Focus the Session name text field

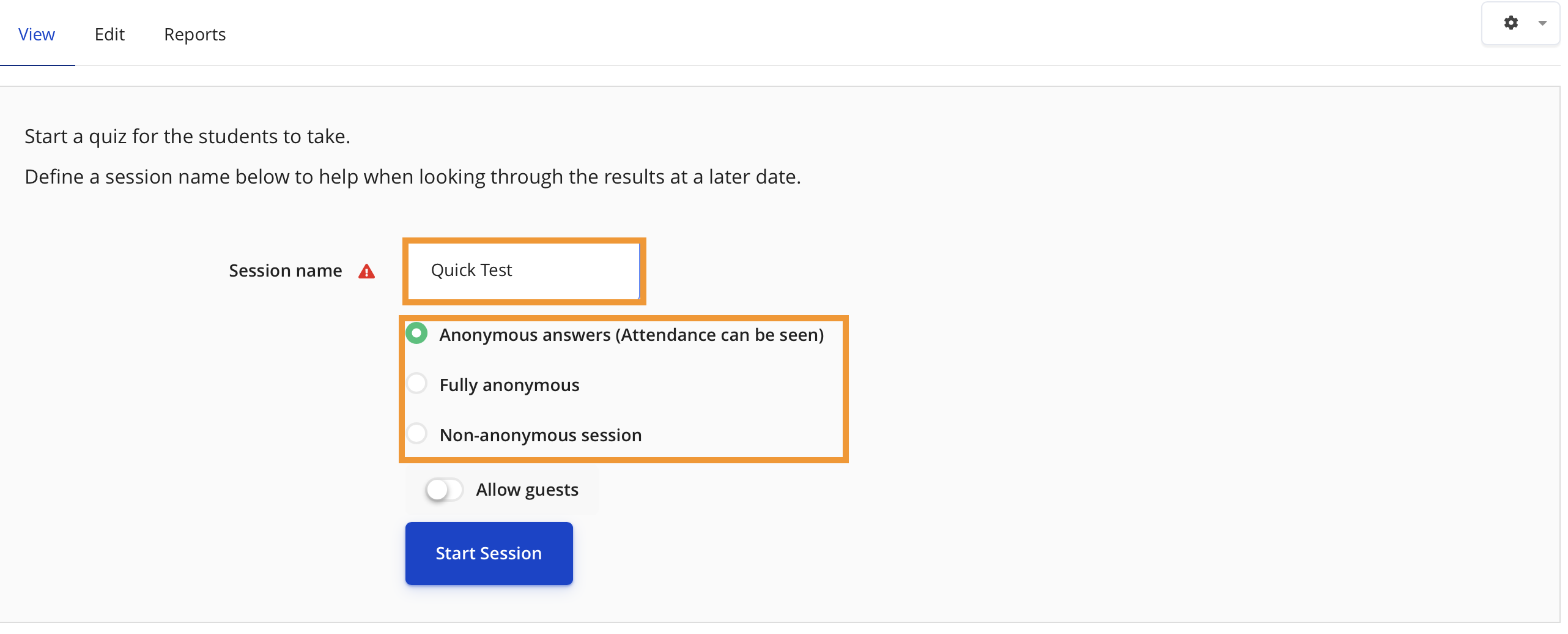pos(524,270)
